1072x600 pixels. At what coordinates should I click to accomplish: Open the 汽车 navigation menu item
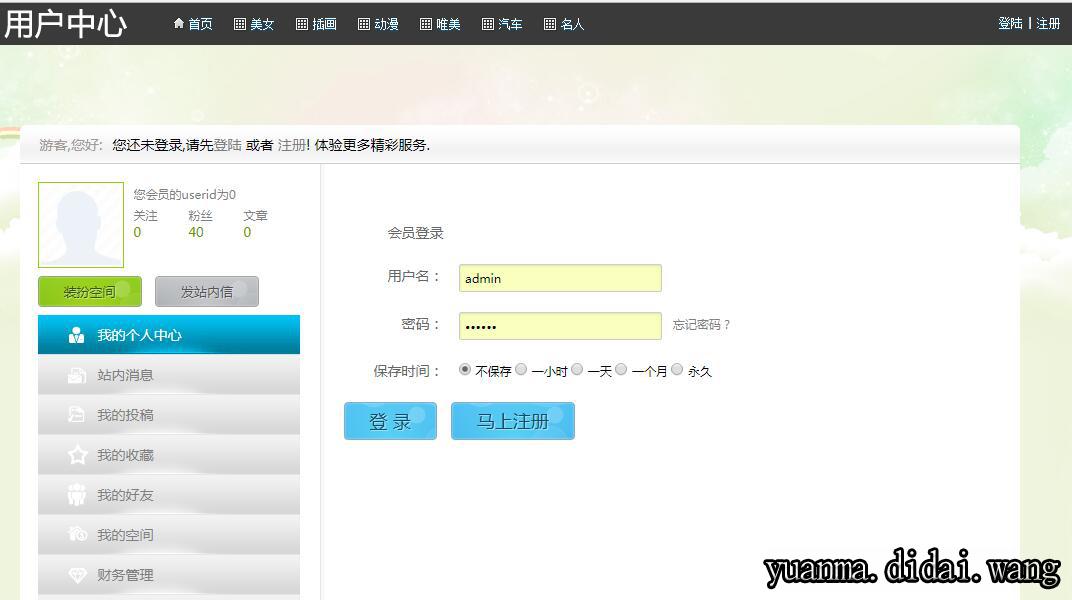(502, 24)
